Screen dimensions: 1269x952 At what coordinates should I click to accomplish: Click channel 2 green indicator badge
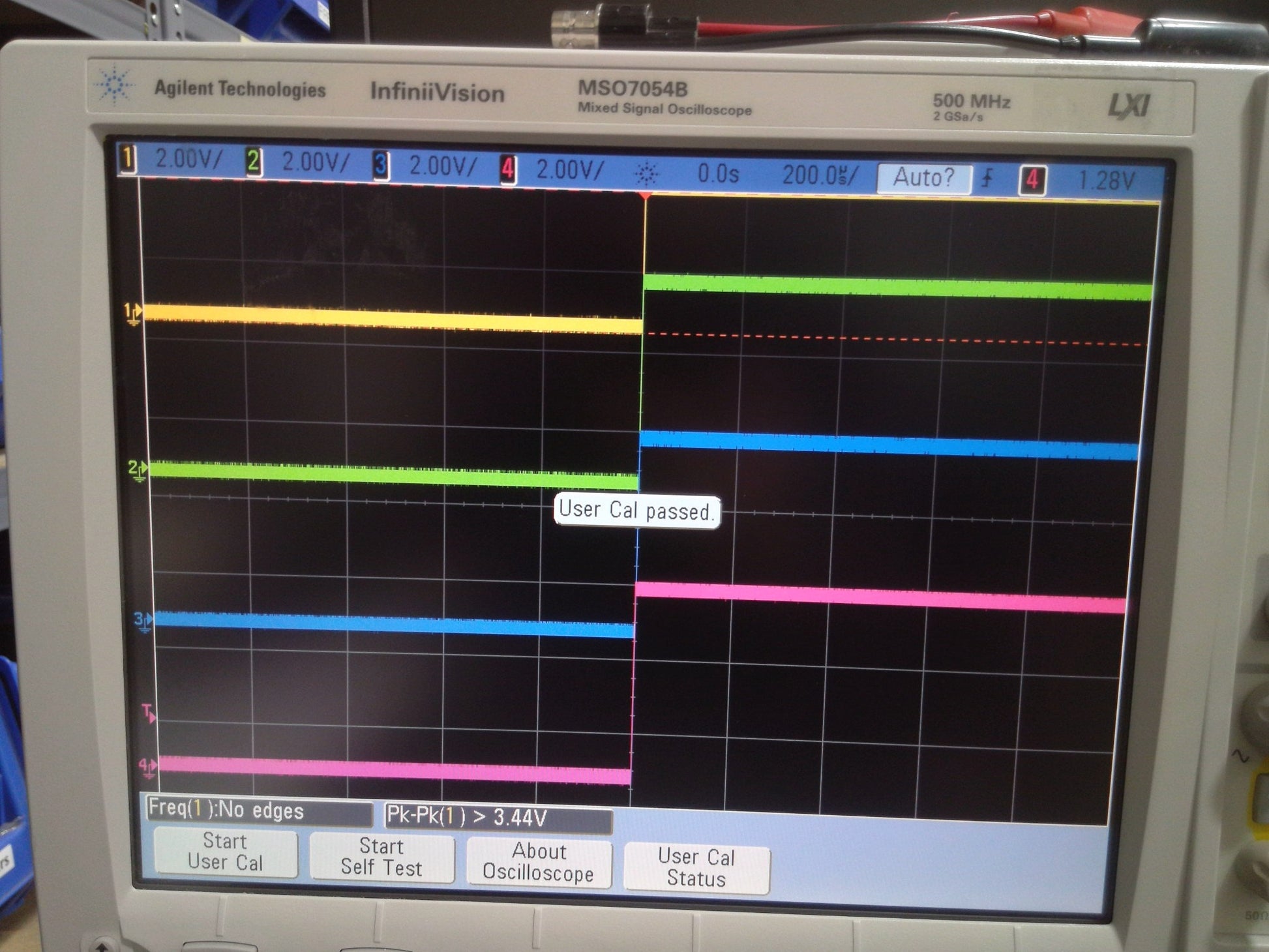click(x=254, y=162)
